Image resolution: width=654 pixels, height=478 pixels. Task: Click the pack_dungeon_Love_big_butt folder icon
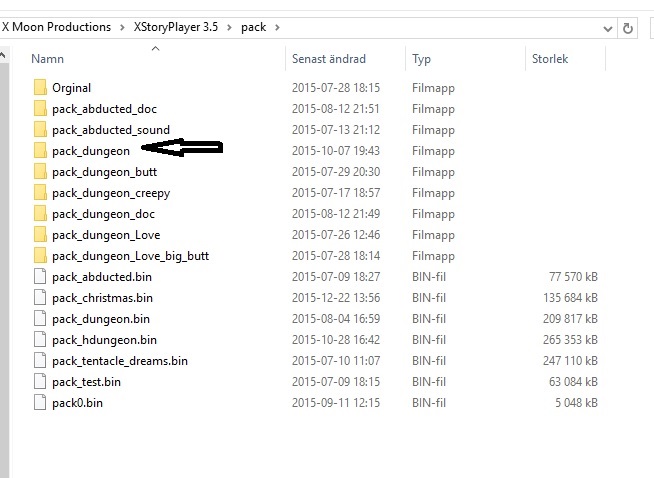click(x=40, y=256)
